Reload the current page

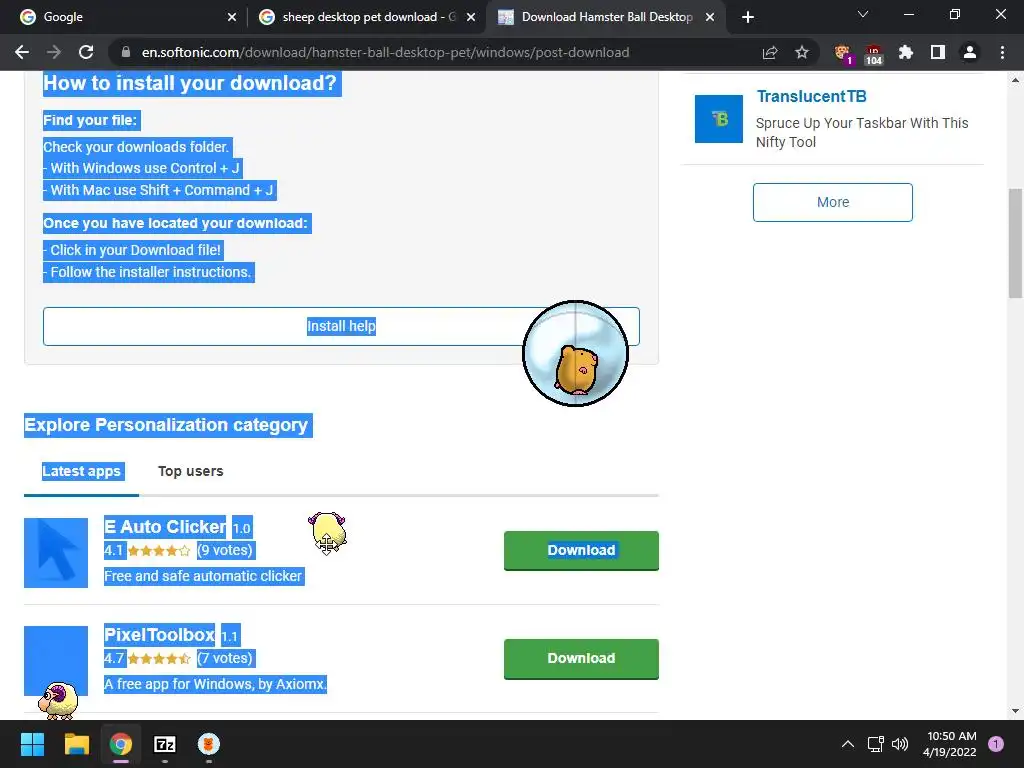pos(86,52)
